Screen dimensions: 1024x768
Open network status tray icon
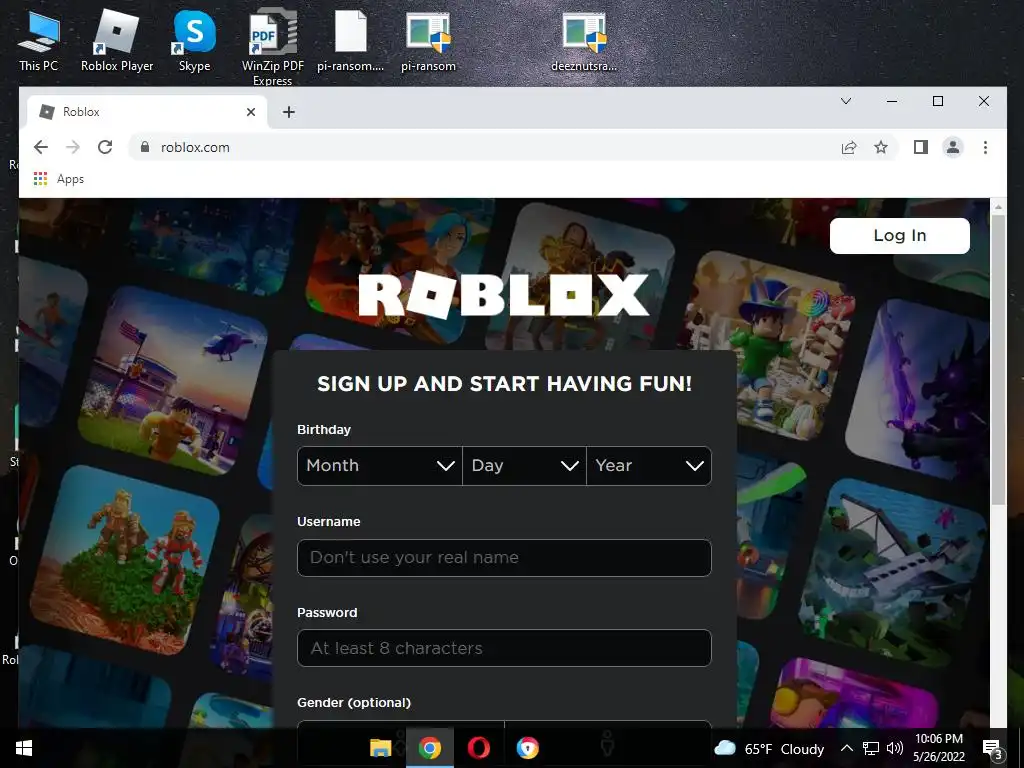pyautogui.click(x=871, y=748)
